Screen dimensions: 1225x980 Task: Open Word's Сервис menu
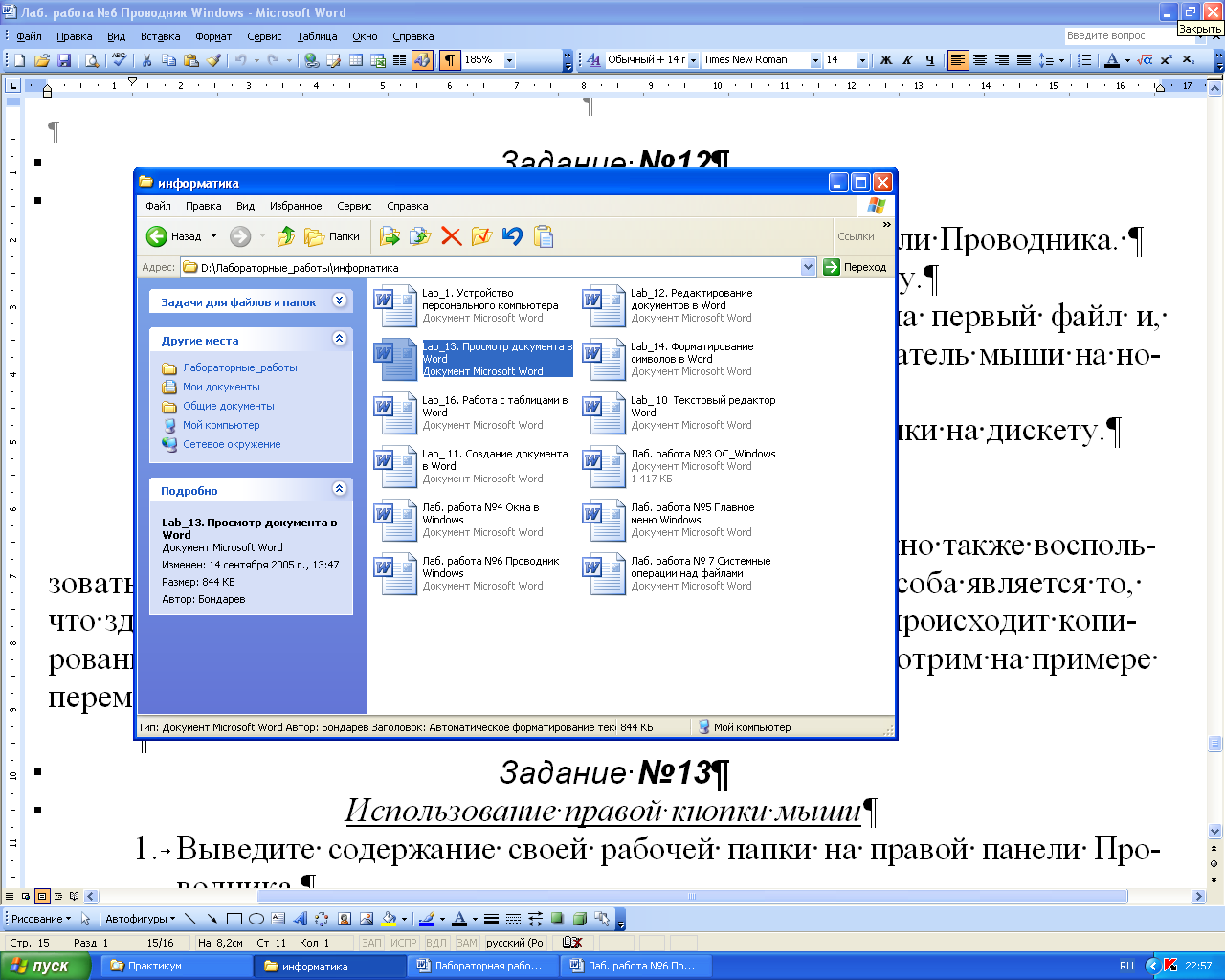pyautogui.click(x=264, y=36)
